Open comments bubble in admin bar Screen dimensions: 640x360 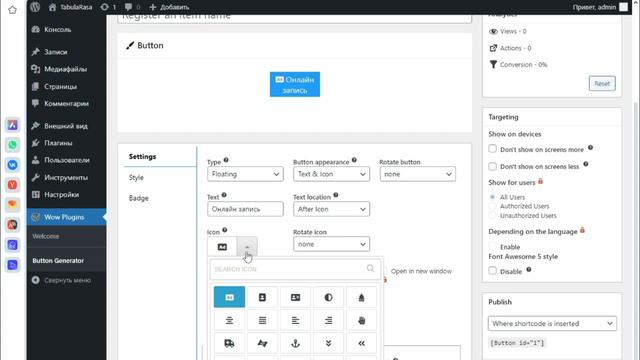[132, 7]
